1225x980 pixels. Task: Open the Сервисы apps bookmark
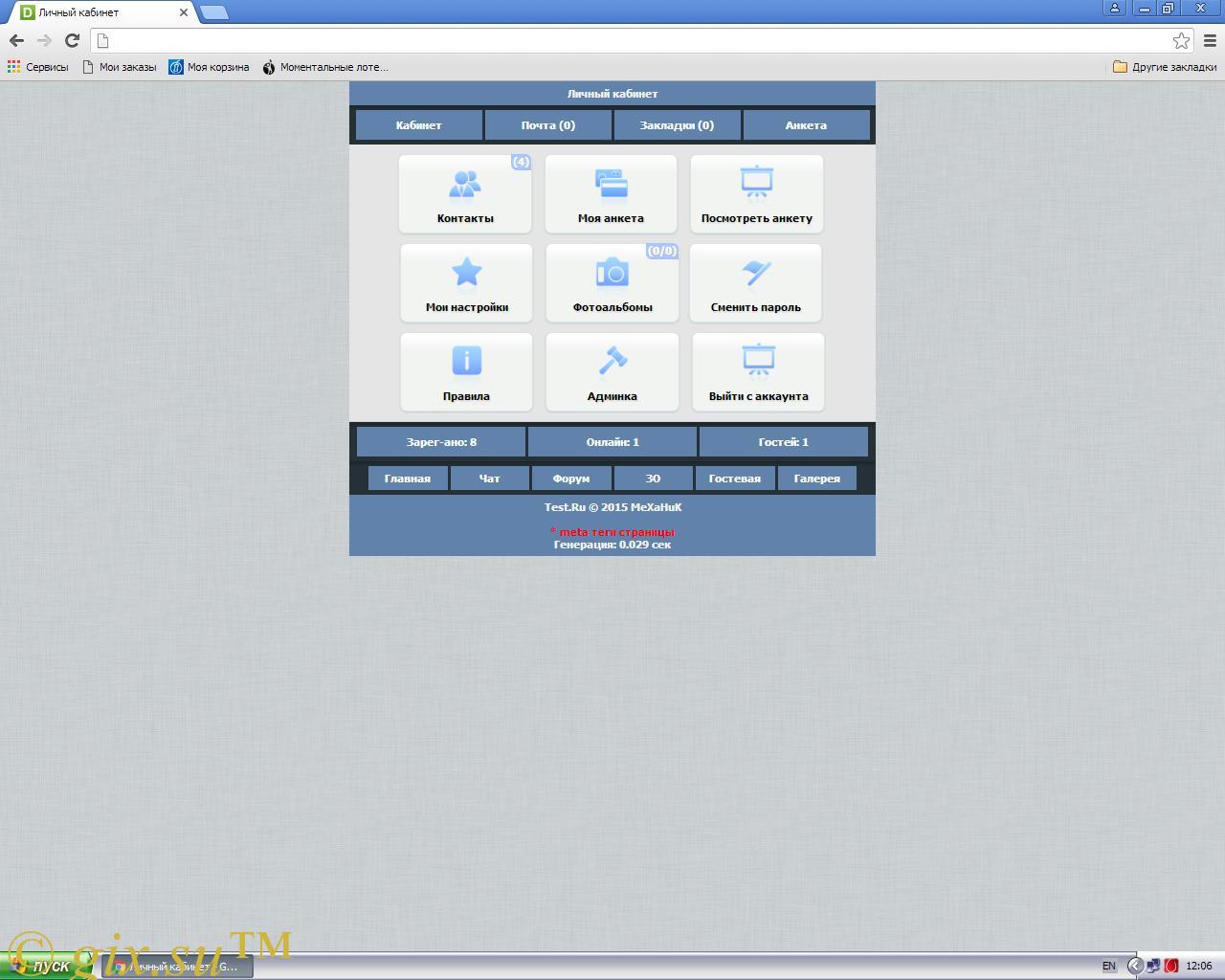(38, 67)
